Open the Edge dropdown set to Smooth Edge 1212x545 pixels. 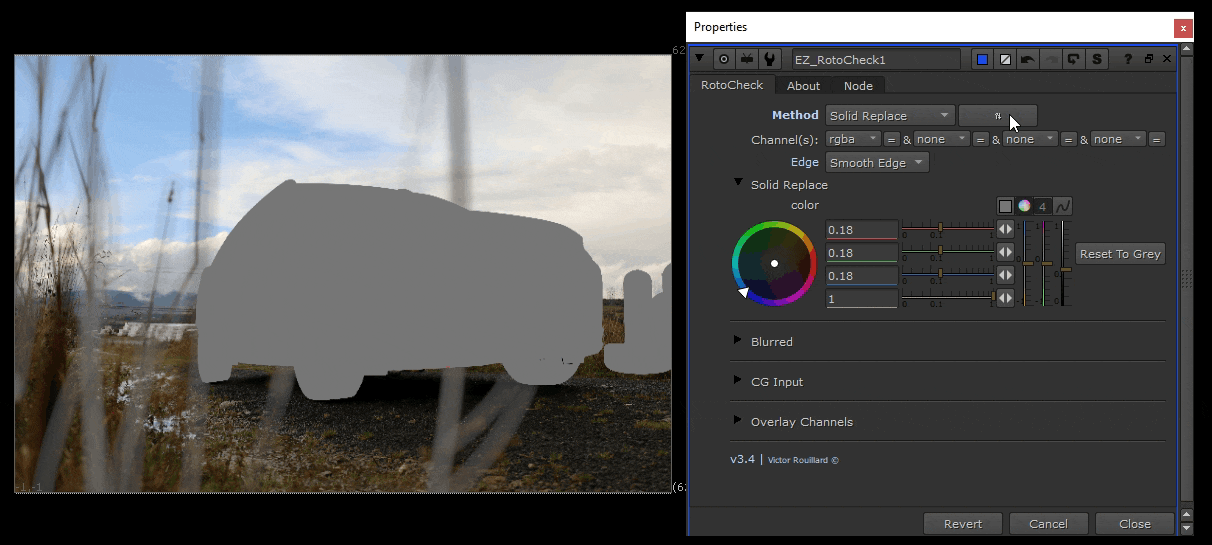pos(877,163)
